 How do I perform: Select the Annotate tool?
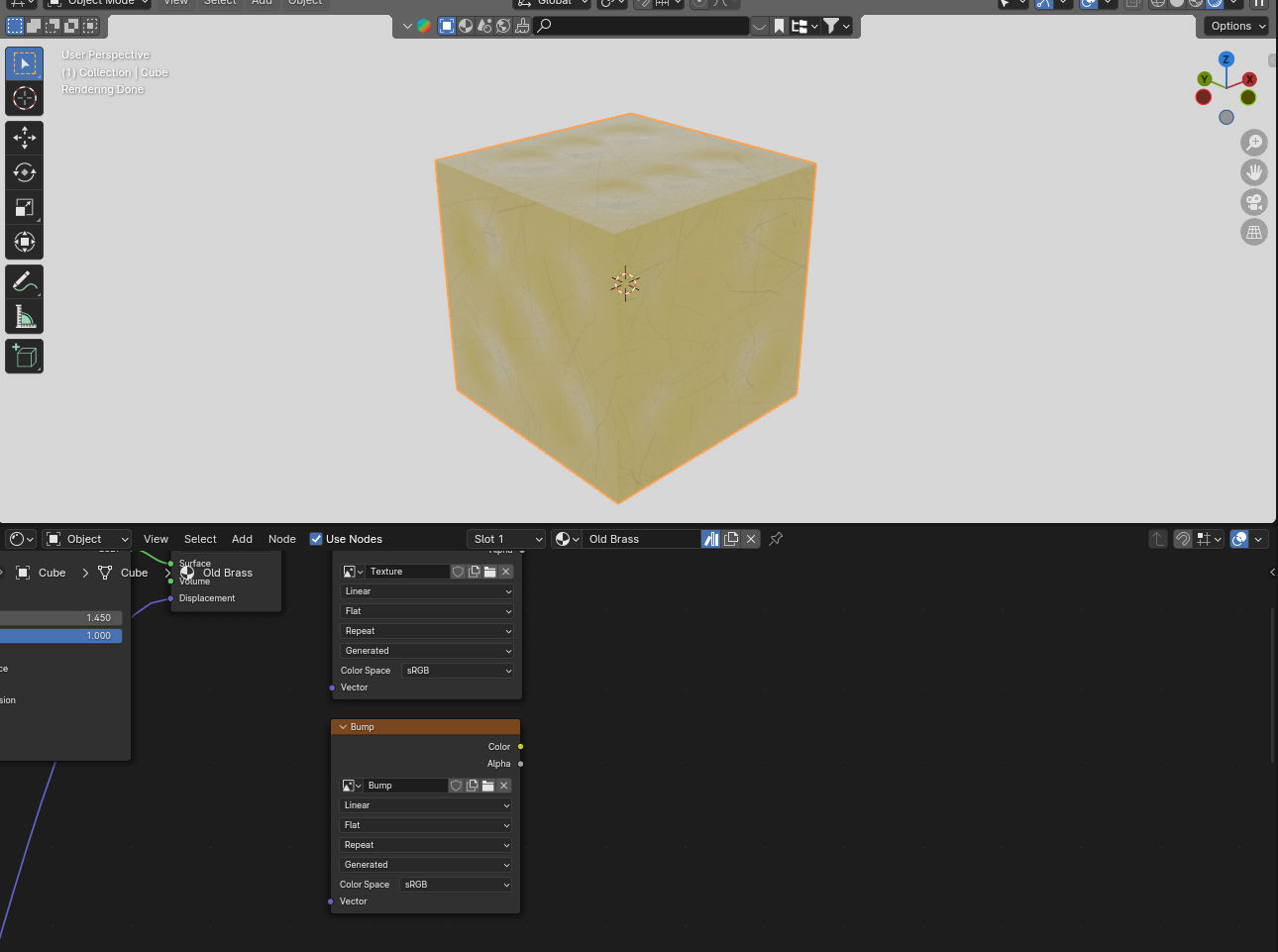(24, 282)
